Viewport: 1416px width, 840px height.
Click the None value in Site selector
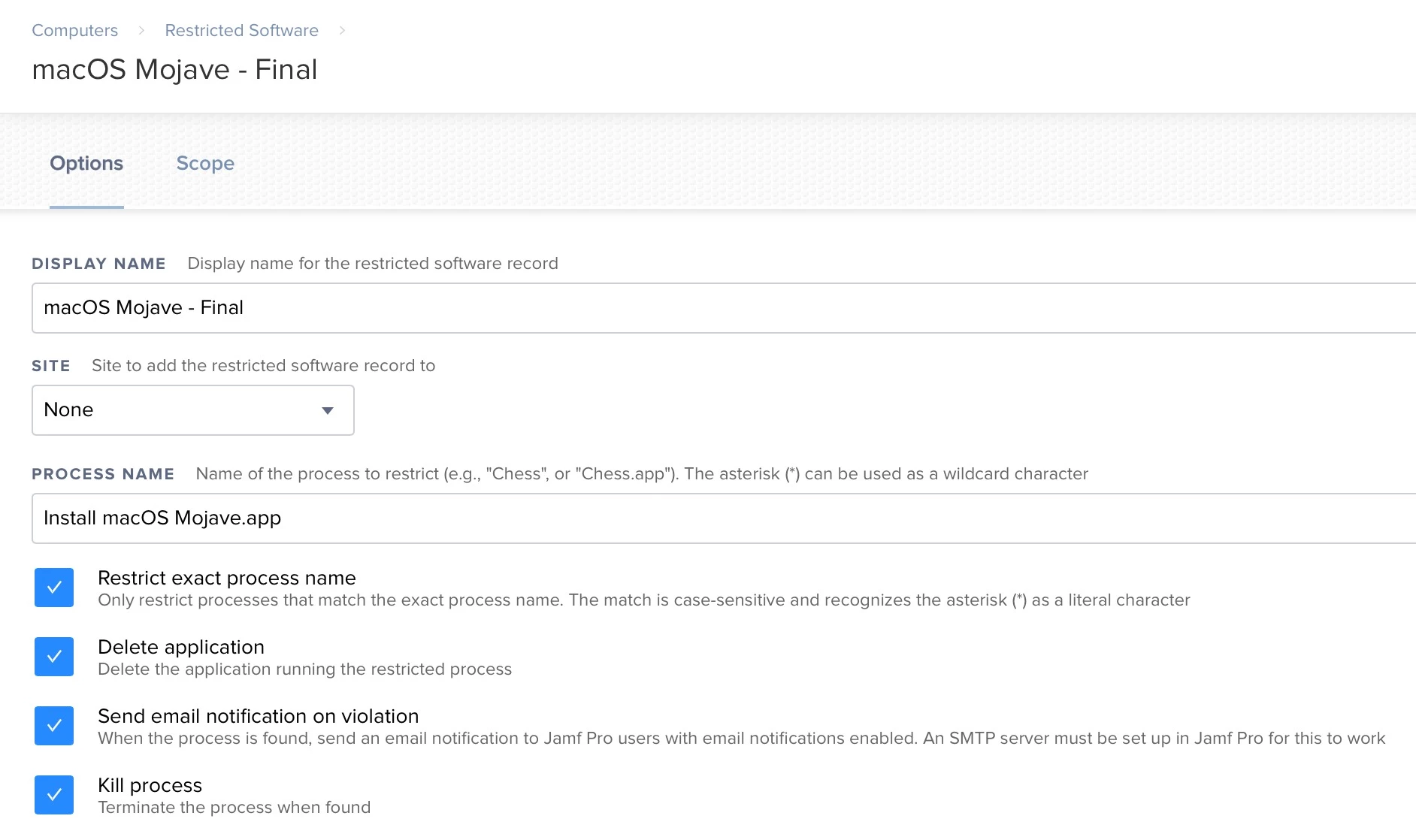68,409
